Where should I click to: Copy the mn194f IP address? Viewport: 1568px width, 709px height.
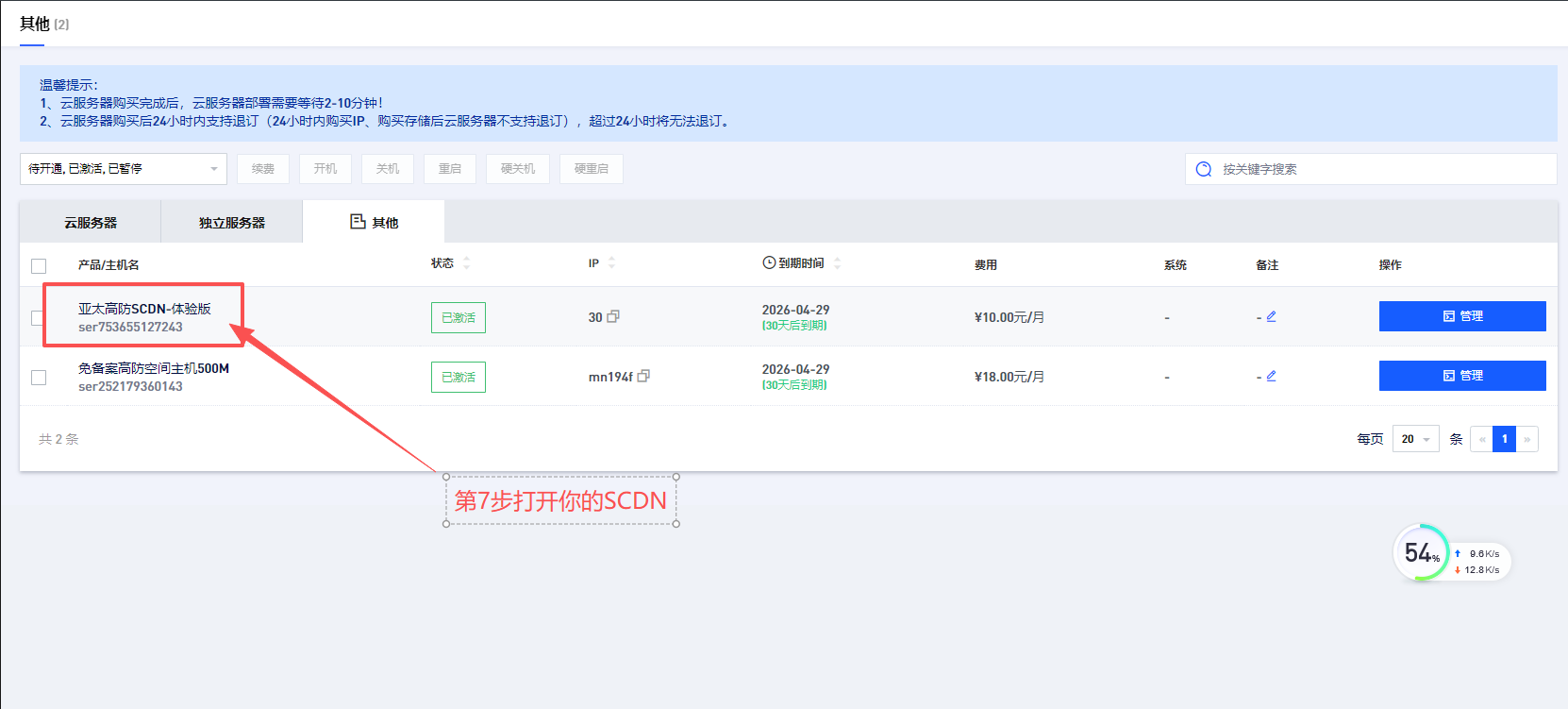click(643, 377)
